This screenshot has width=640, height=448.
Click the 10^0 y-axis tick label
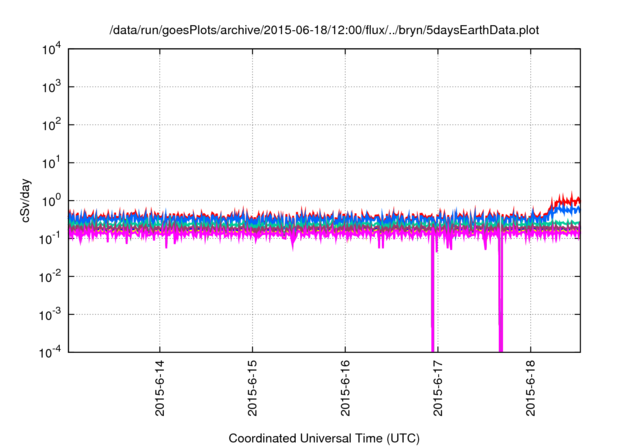(51, 201)
